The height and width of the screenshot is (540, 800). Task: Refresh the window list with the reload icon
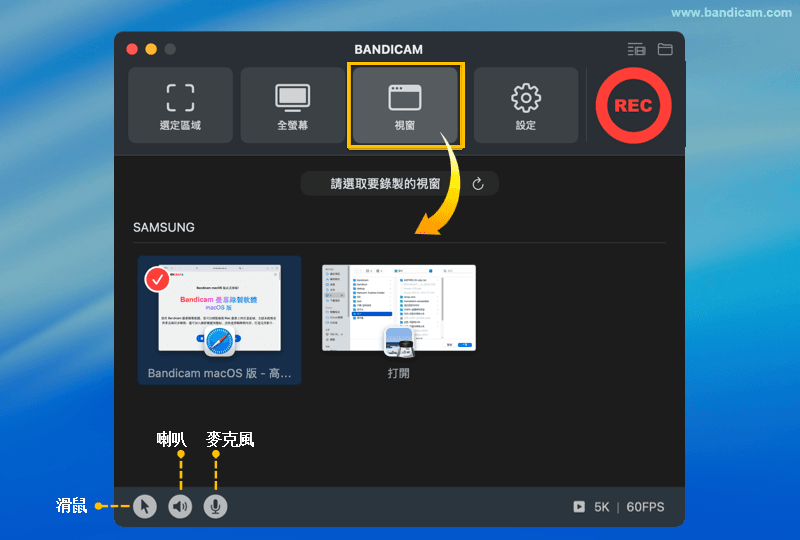click(x=478, y=184)
